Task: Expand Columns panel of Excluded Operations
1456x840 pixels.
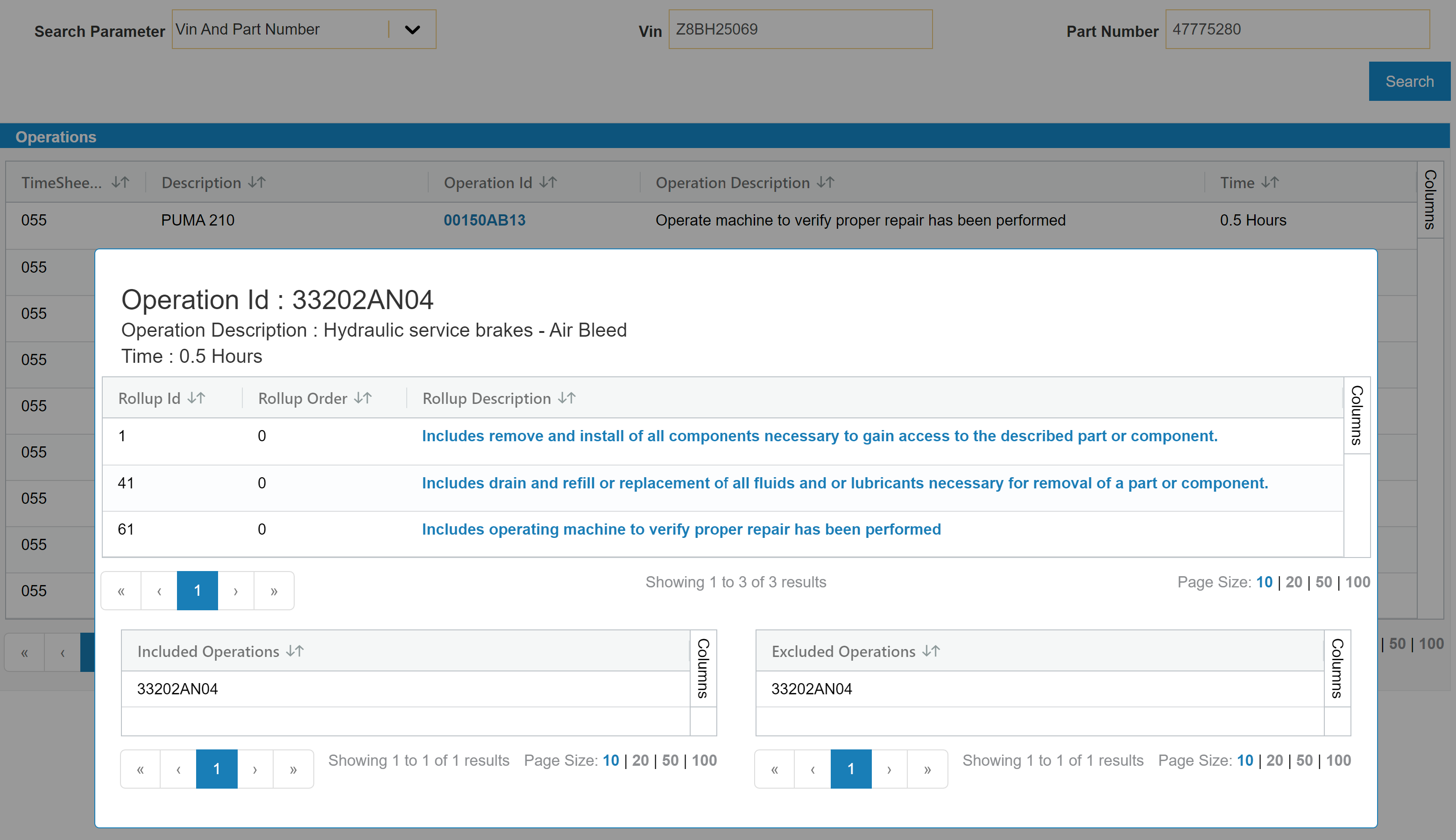Action: (x=1337, y=668)
